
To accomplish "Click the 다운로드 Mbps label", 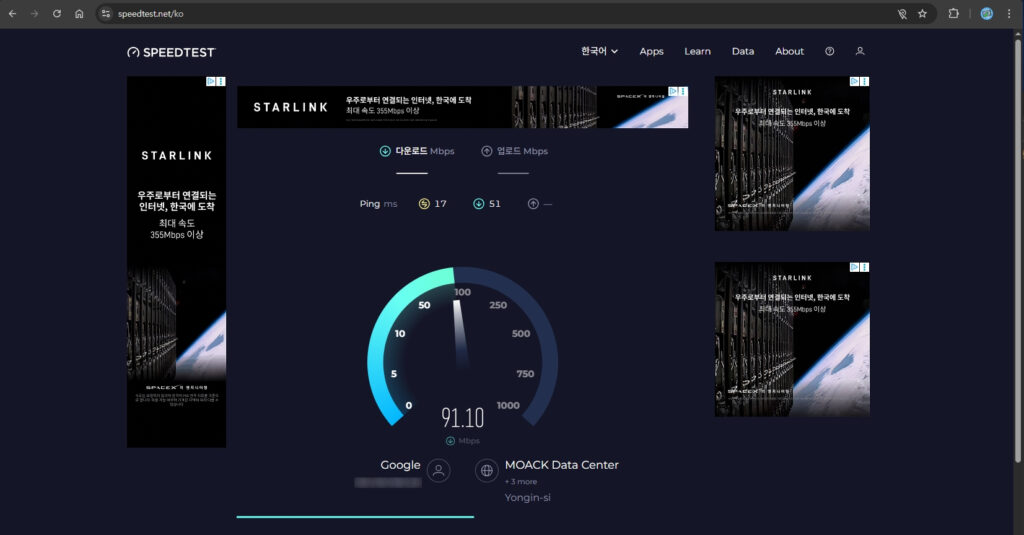I will [x=424, y=151].
